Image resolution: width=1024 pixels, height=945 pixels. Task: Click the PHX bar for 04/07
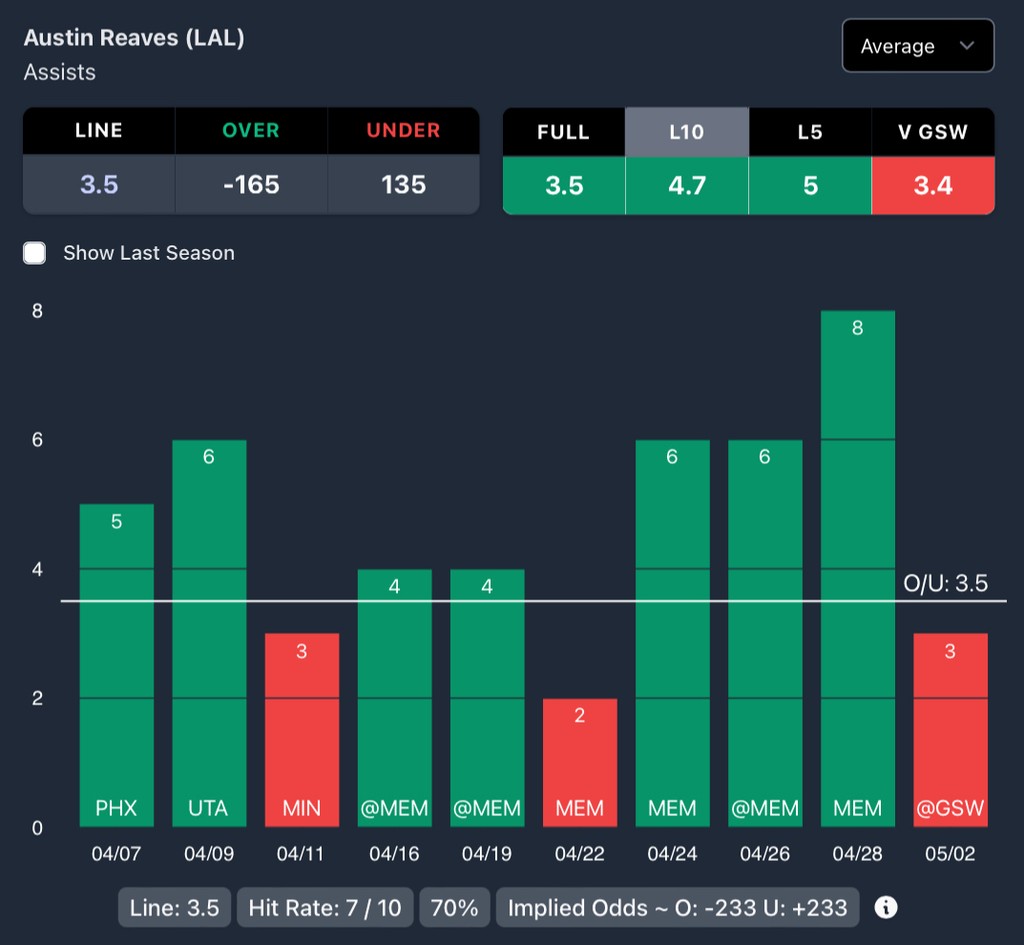[x=117, y=665]
